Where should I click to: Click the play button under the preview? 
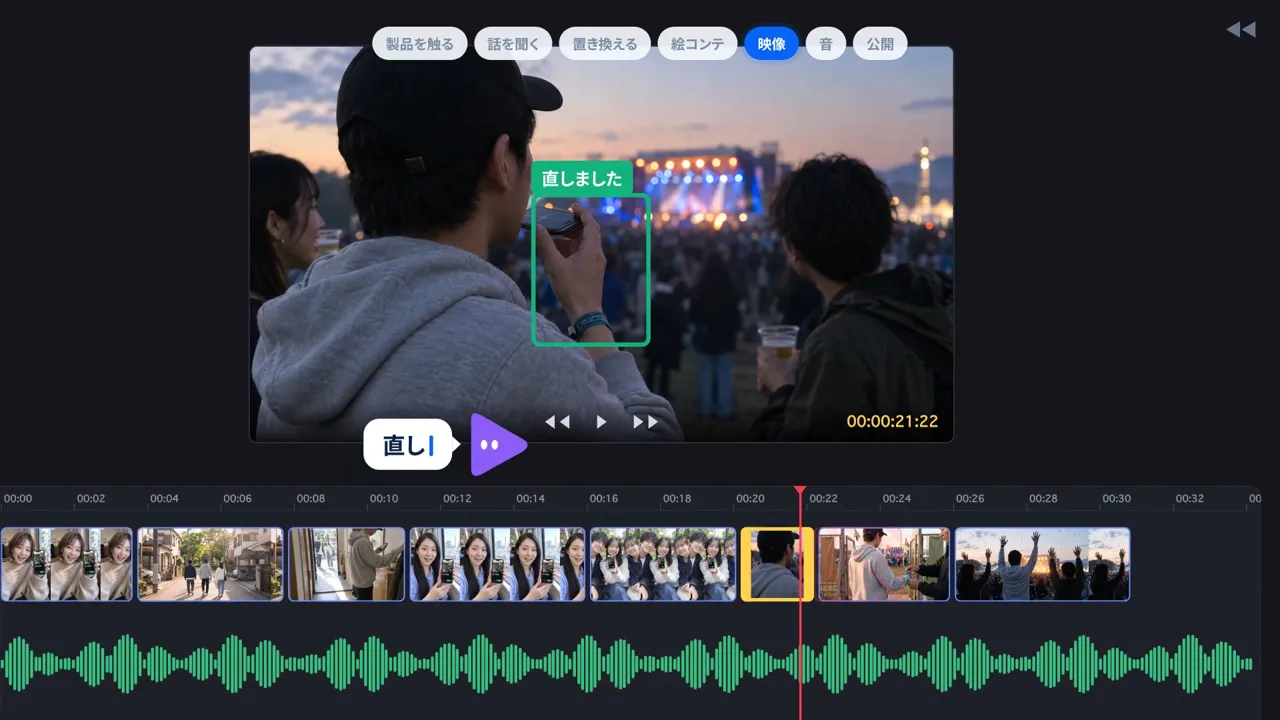click(601, 422)
